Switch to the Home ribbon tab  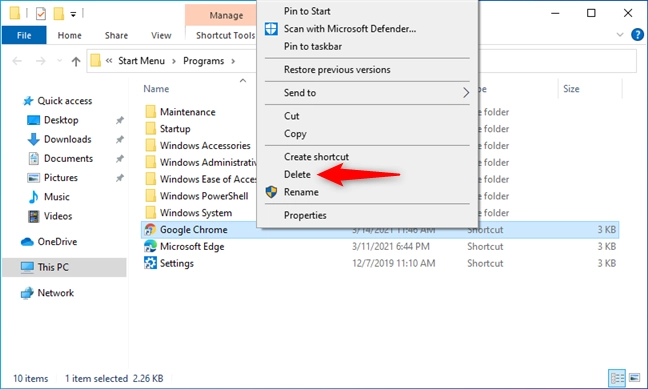(x=69, y=36)
